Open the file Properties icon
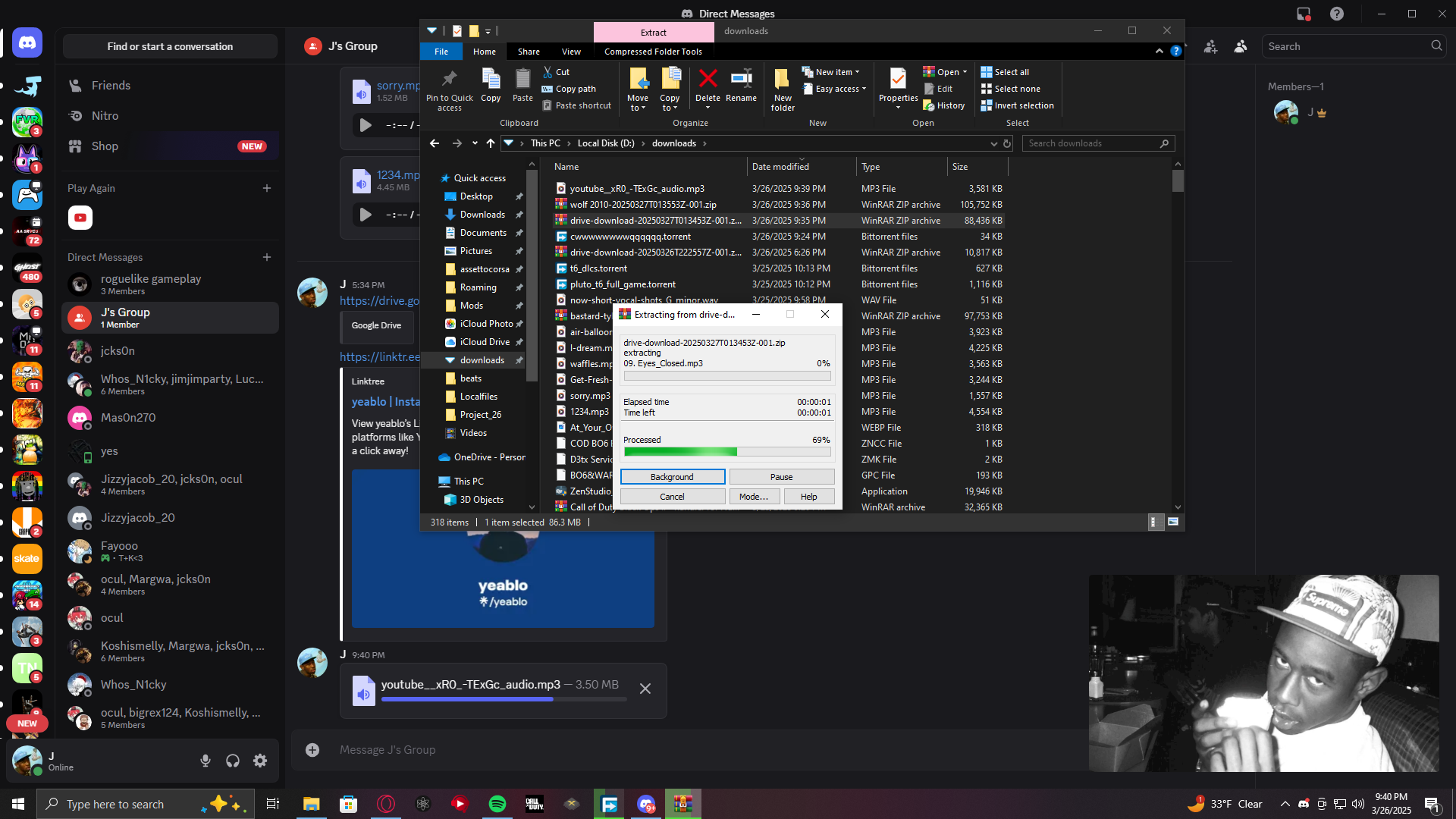Screen dimensions: 1456x819 click(898, 80)
